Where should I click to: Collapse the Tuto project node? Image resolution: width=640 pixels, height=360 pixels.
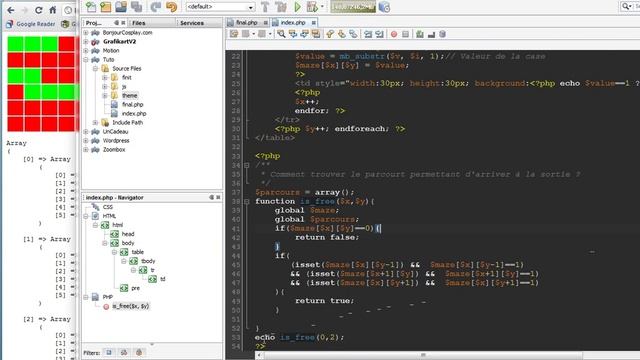coord(86,60)
